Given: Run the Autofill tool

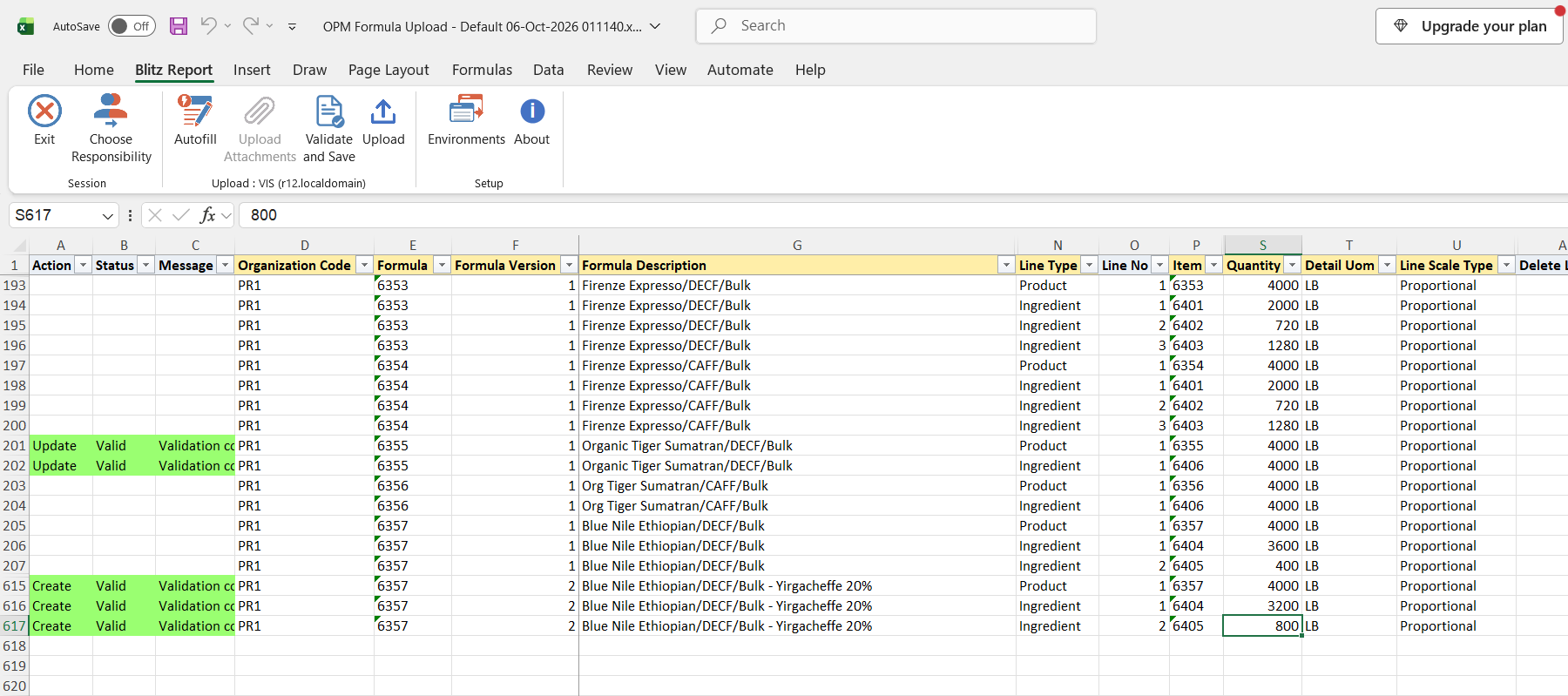Looking at the screenshot, I should (195, 120).
